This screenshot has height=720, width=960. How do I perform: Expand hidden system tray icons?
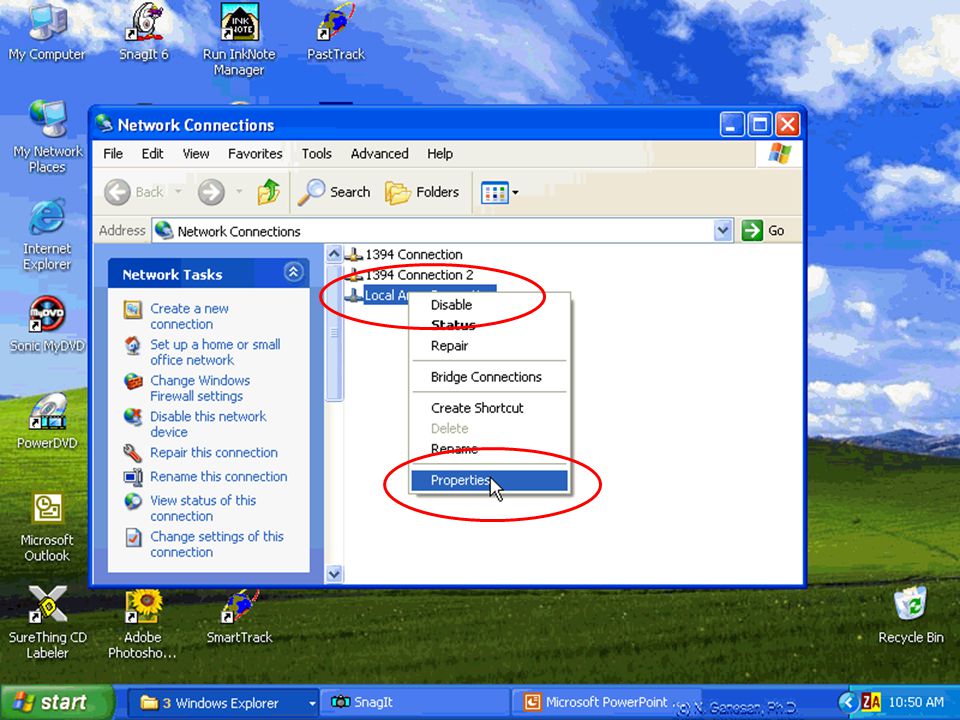[x=847, y=702]
